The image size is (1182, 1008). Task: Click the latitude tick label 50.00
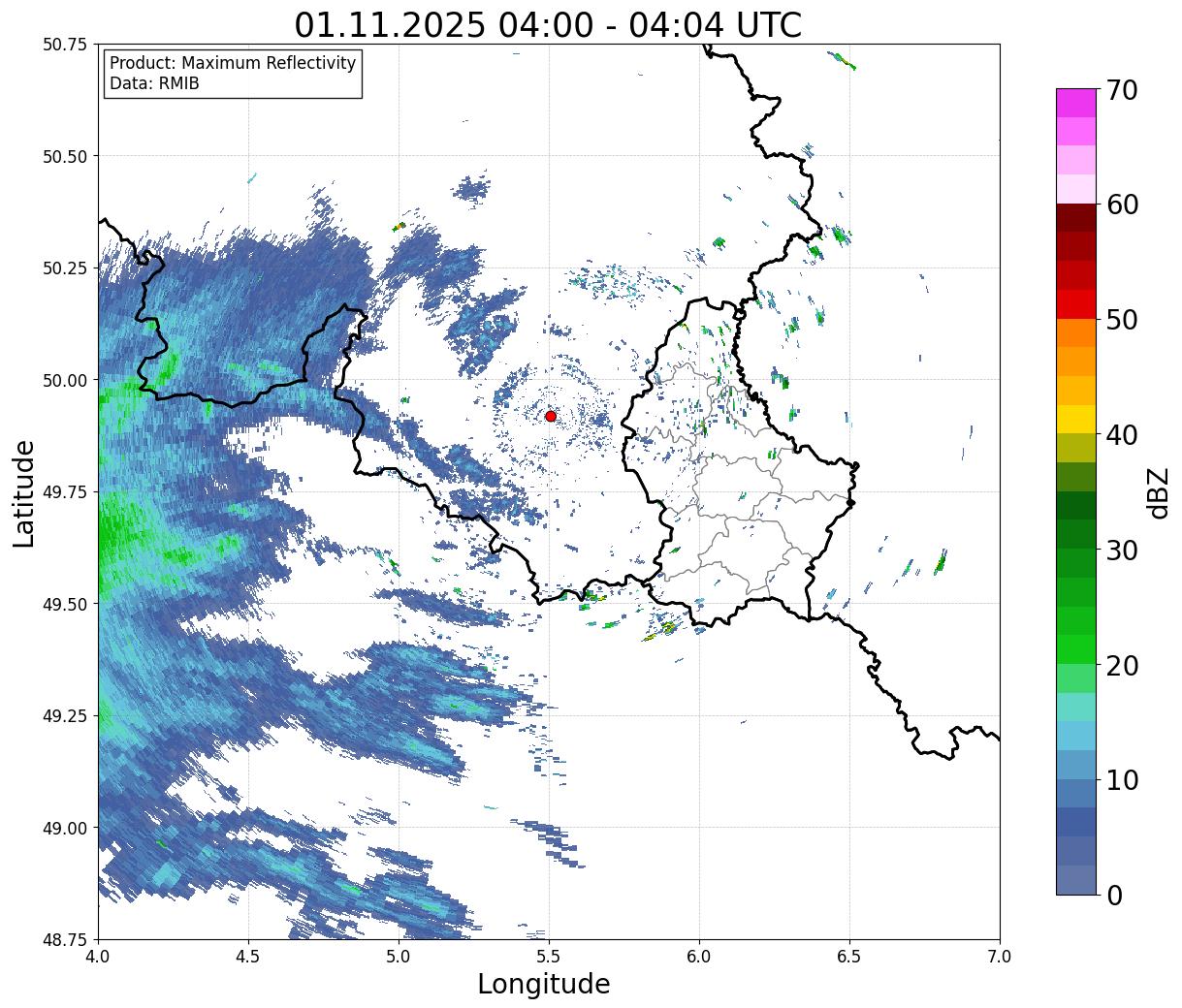[65, 380]
